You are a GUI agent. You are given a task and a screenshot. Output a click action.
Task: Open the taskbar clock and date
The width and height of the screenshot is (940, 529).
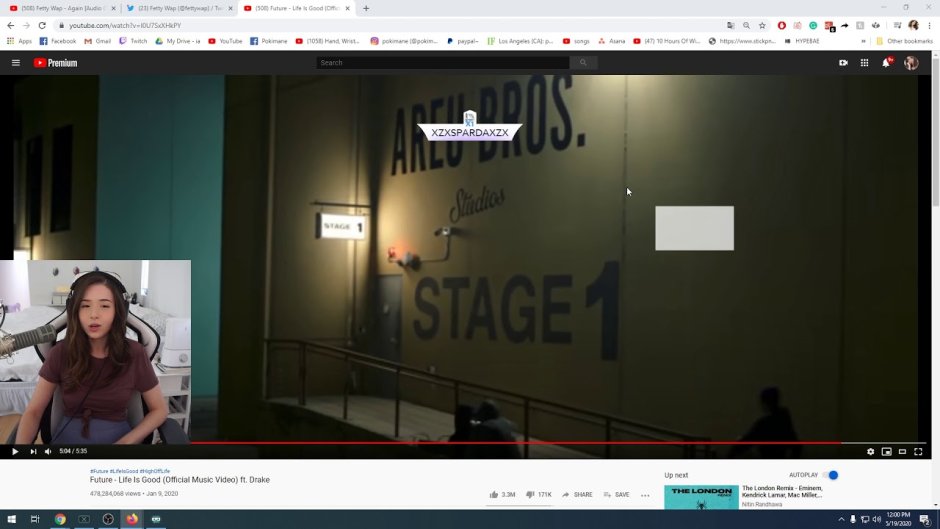pyautogui.click(x=898, y=519)
